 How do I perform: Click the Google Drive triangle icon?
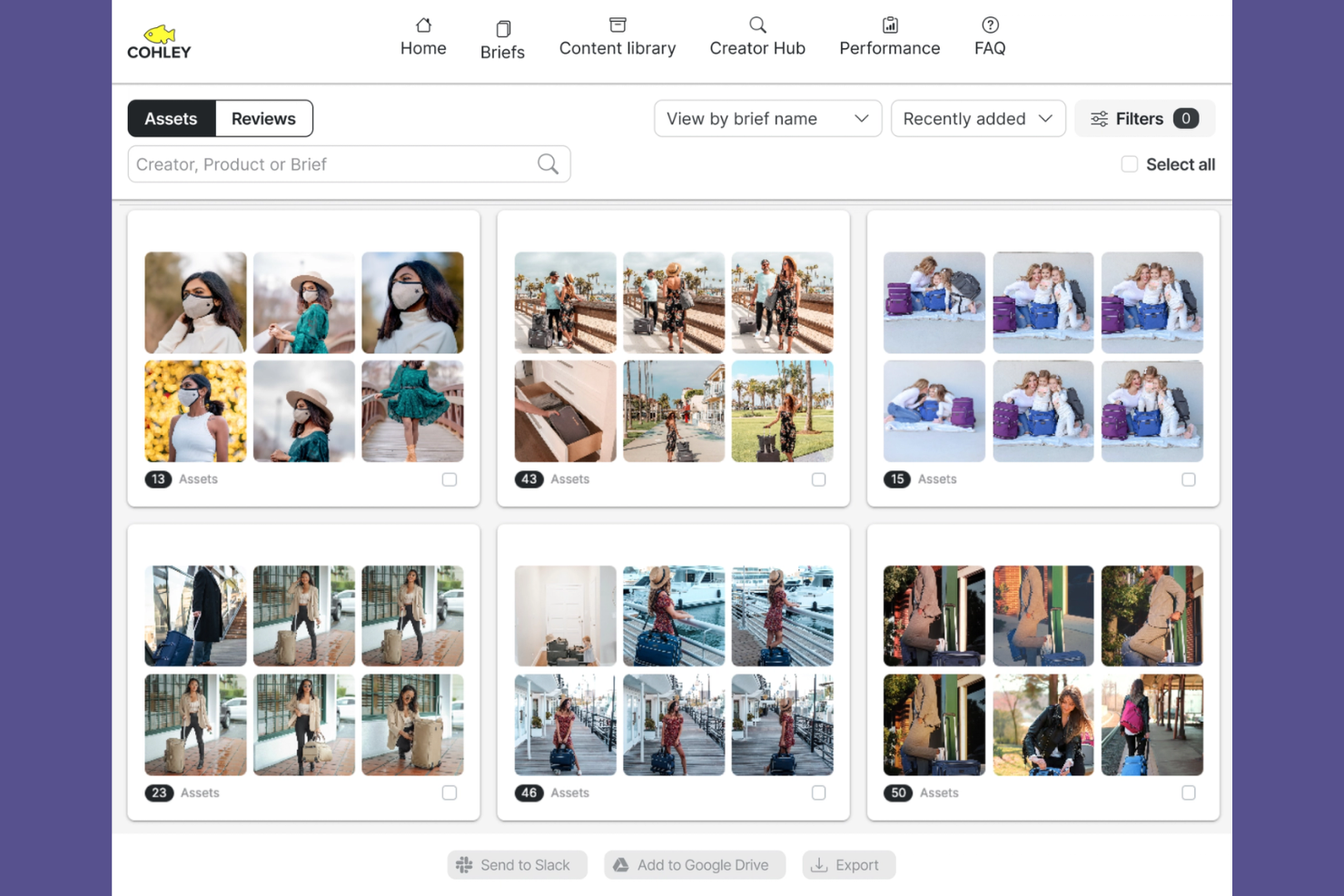click(x=620, y=865)
